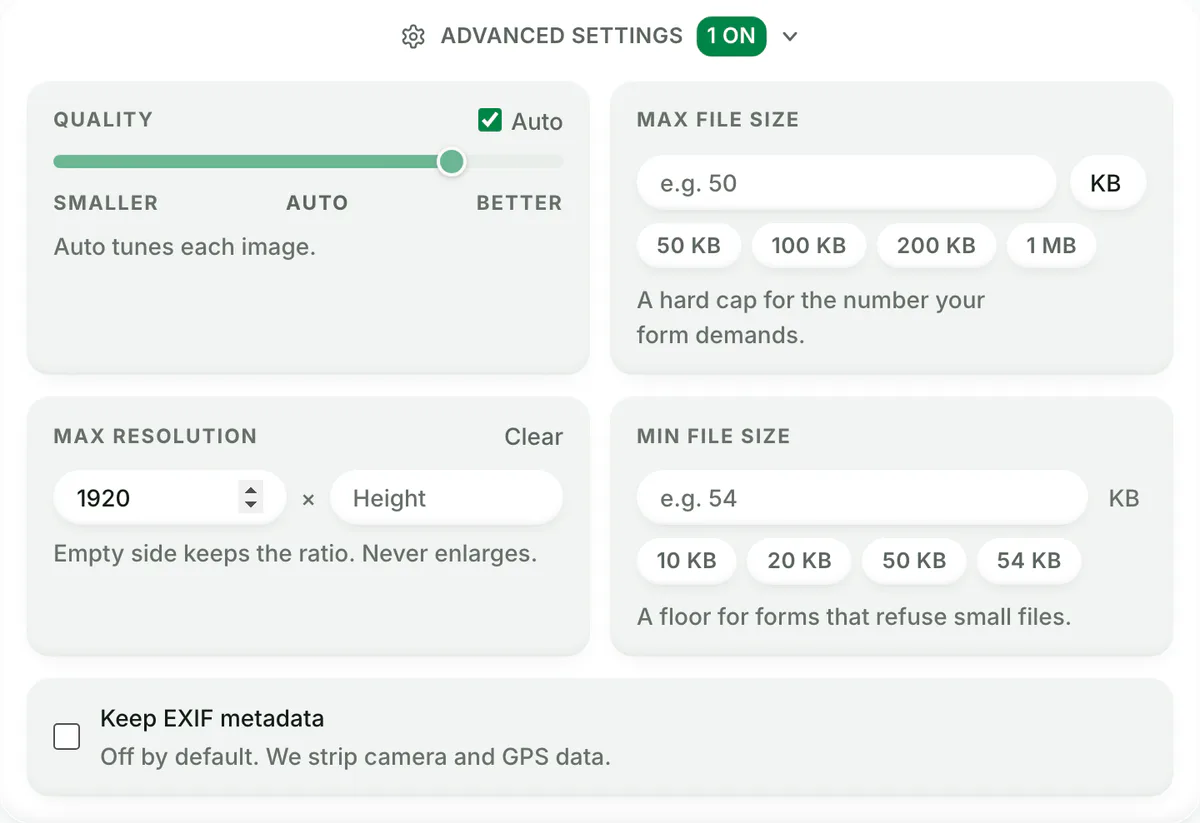Click the '1 ON' green badge
Screen dimensions: 1200x823
pos(731,37)
